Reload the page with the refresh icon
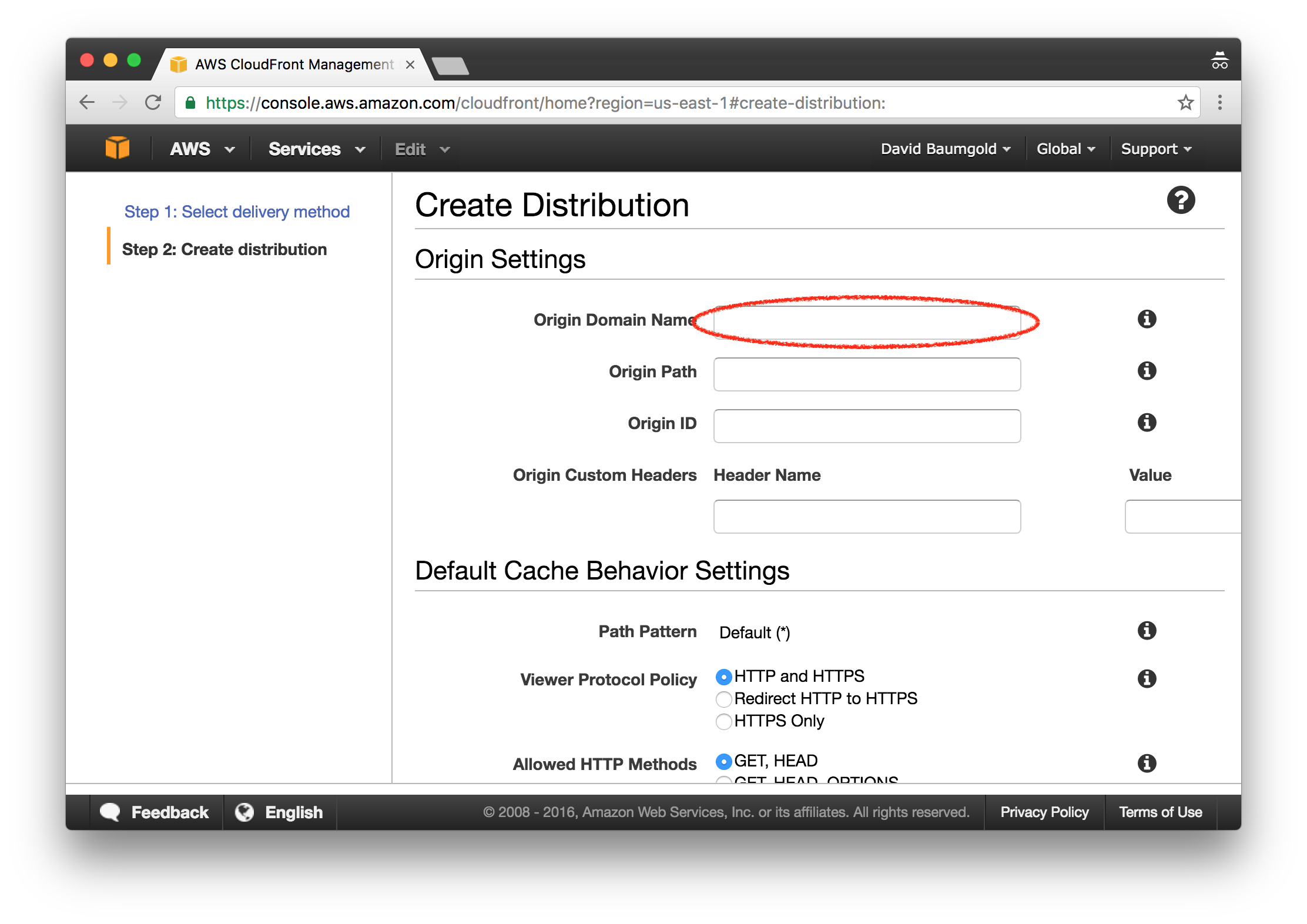The height and width of the screenshot is (924, 1307). pos(153,102)
